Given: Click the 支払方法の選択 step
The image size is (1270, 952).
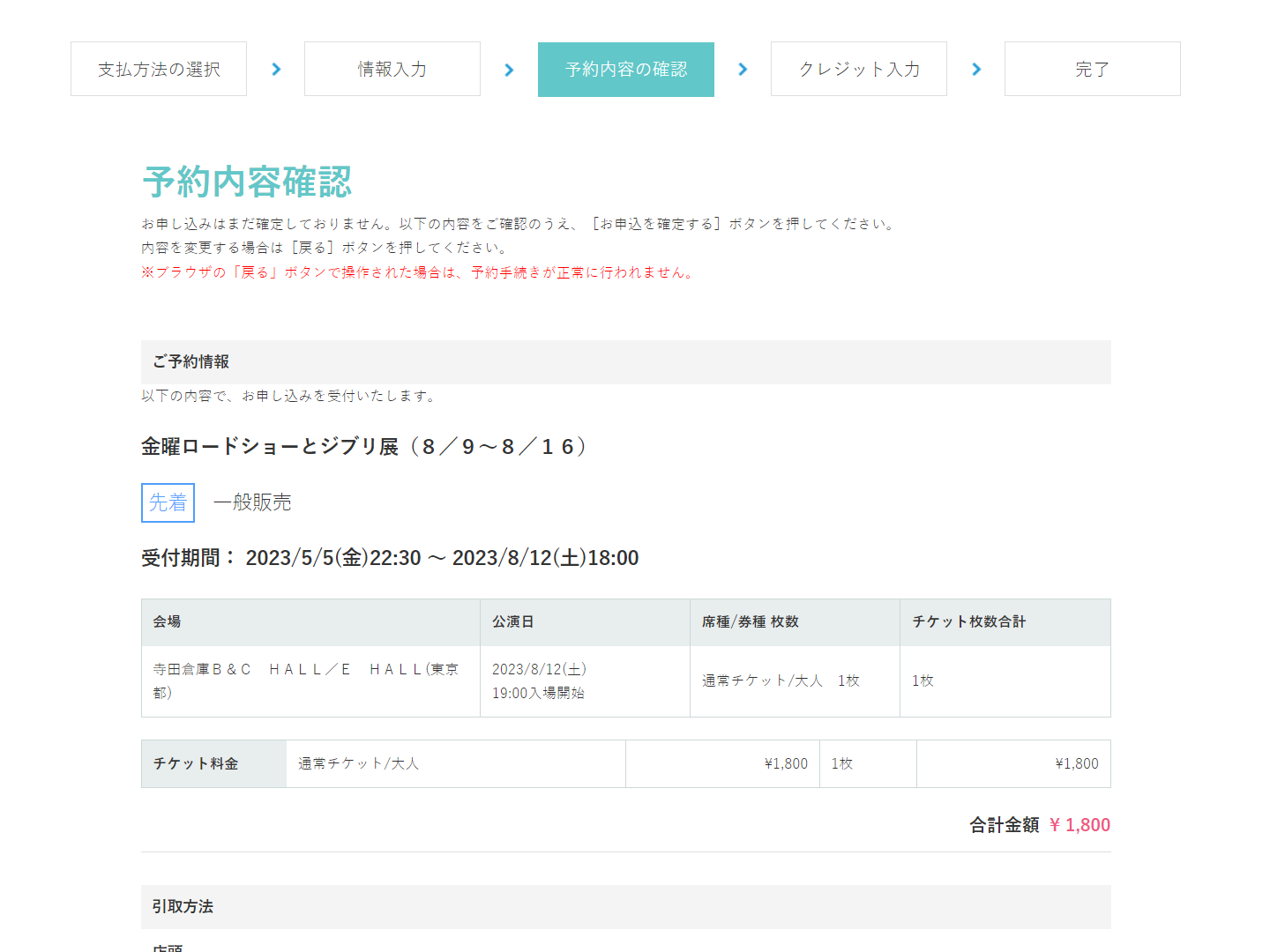Looking at the screenshot, I should pyautogui.click(x=159, y=69).
